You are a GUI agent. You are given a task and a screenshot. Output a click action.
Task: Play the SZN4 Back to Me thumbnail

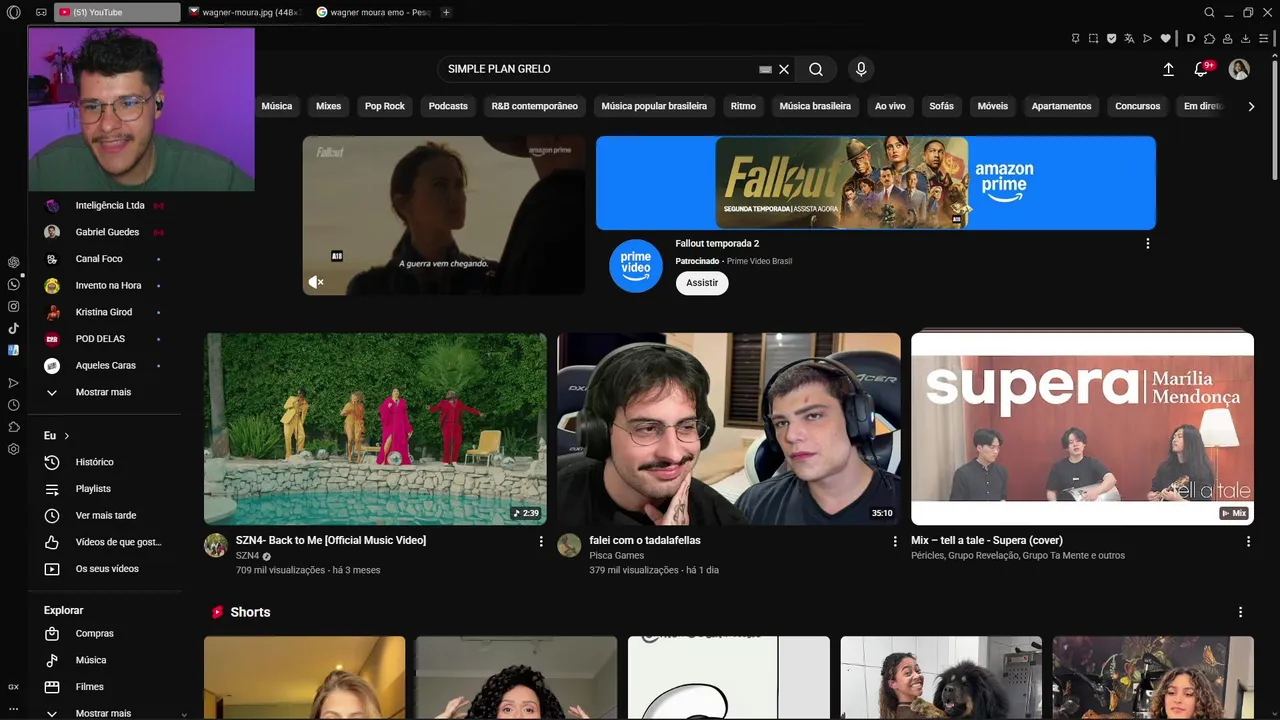pos(375,429)
